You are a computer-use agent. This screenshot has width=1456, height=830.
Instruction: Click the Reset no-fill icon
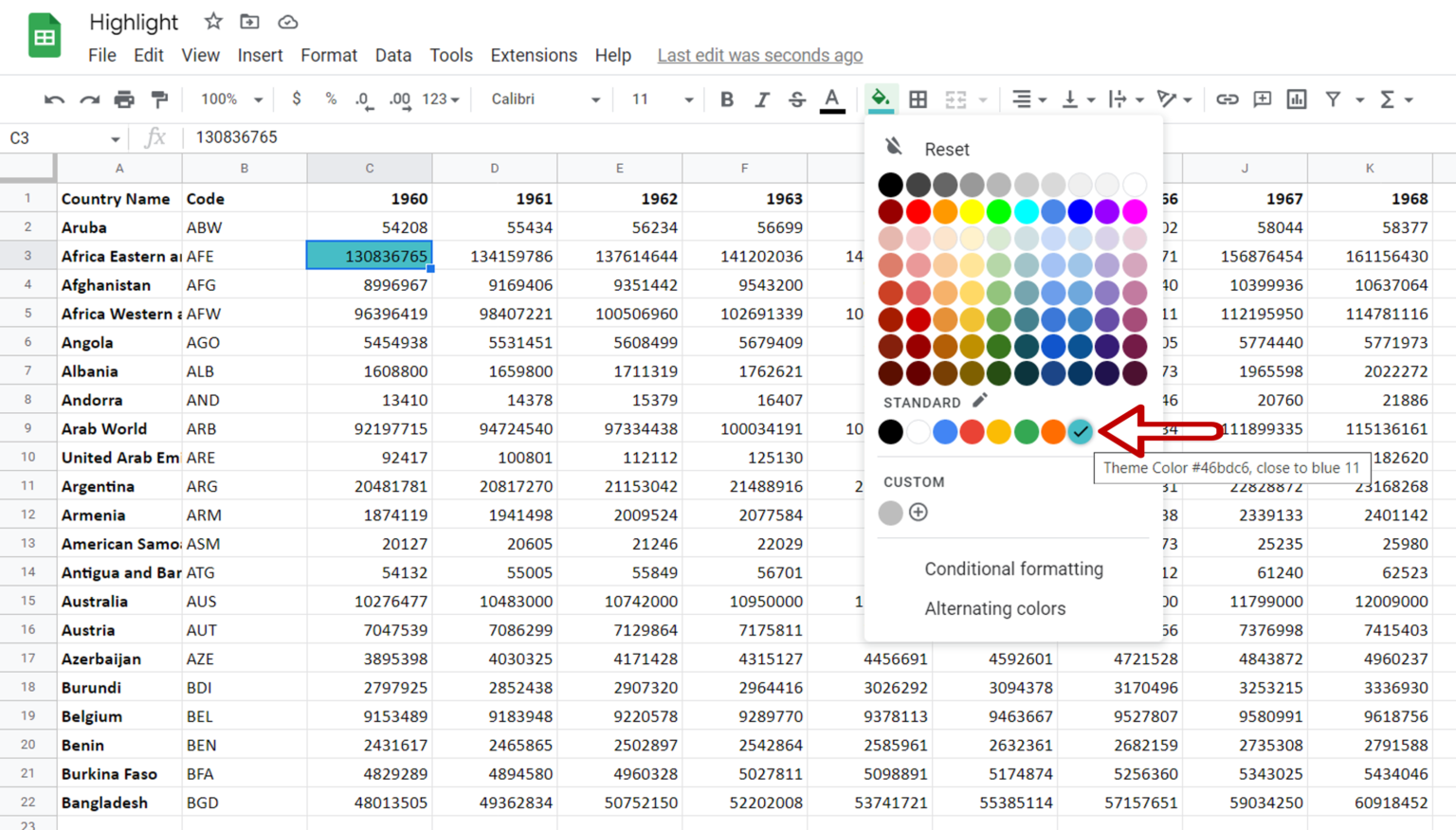click(894, 146)
